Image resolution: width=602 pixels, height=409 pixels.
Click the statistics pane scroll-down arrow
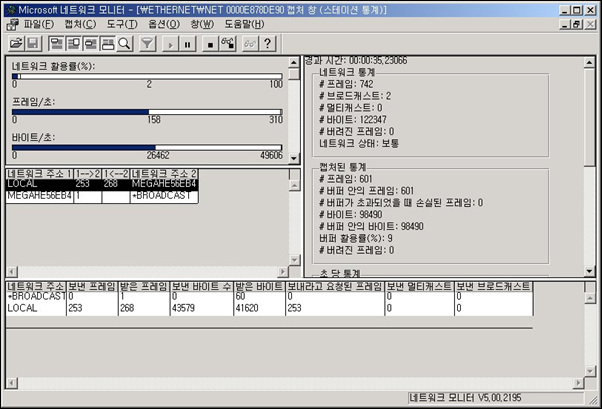tap(589, 271)
